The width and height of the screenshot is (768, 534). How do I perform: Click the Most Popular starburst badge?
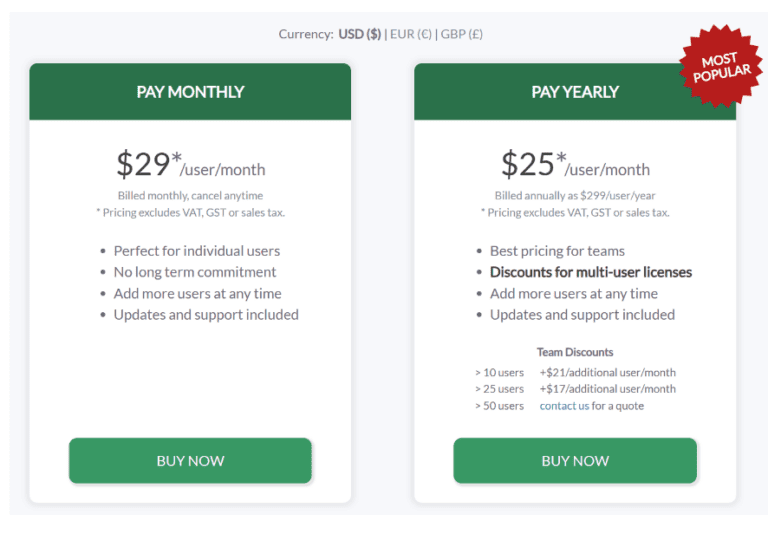719,67
